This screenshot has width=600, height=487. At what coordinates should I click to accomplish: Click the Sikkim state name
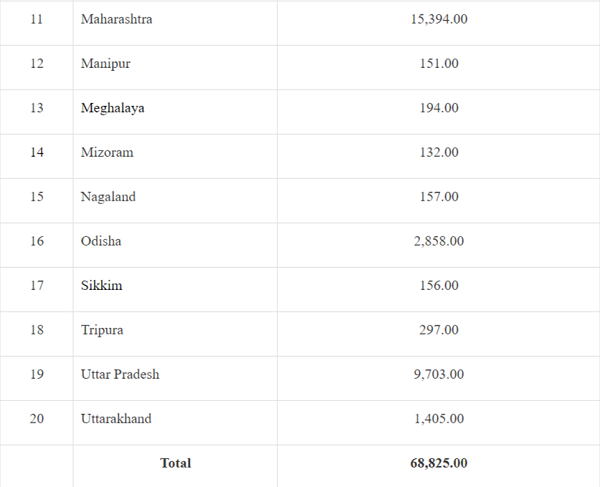101,285
